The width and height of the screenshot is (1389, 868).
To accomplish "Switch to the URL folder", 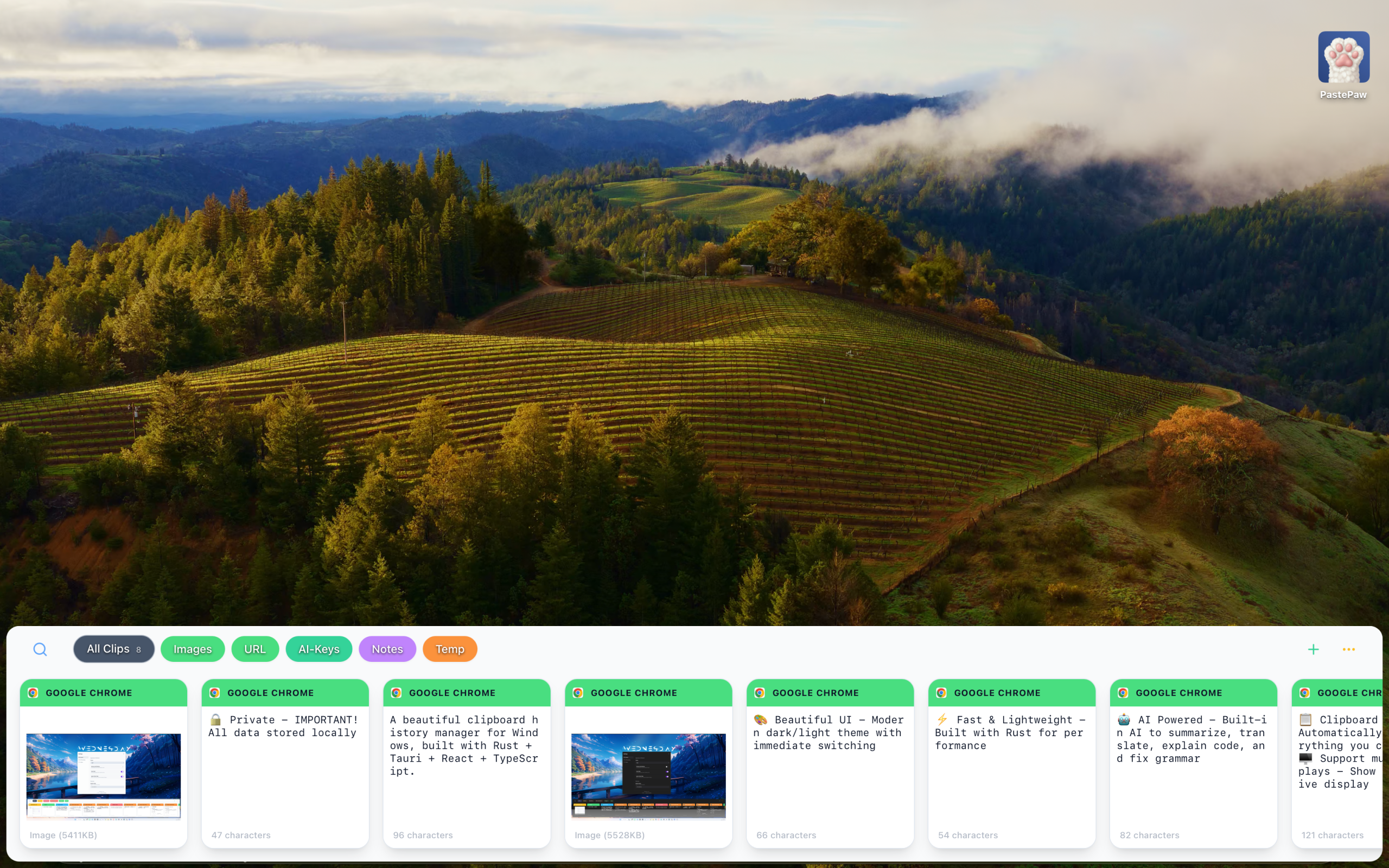I will click(255, 649).
